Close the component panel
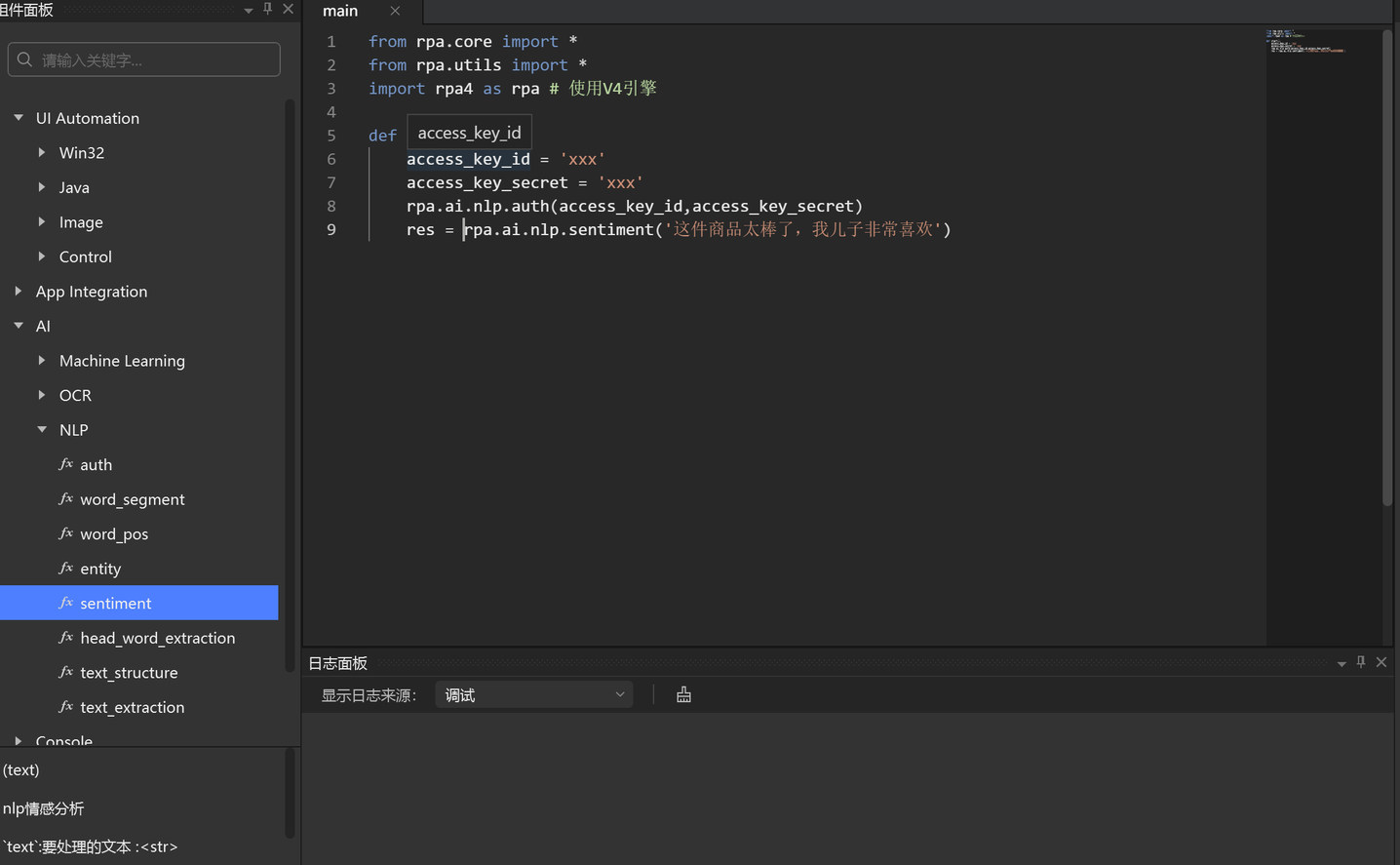Image resolution: width=1400 pixels, height=865 pixels. [288, 9]
